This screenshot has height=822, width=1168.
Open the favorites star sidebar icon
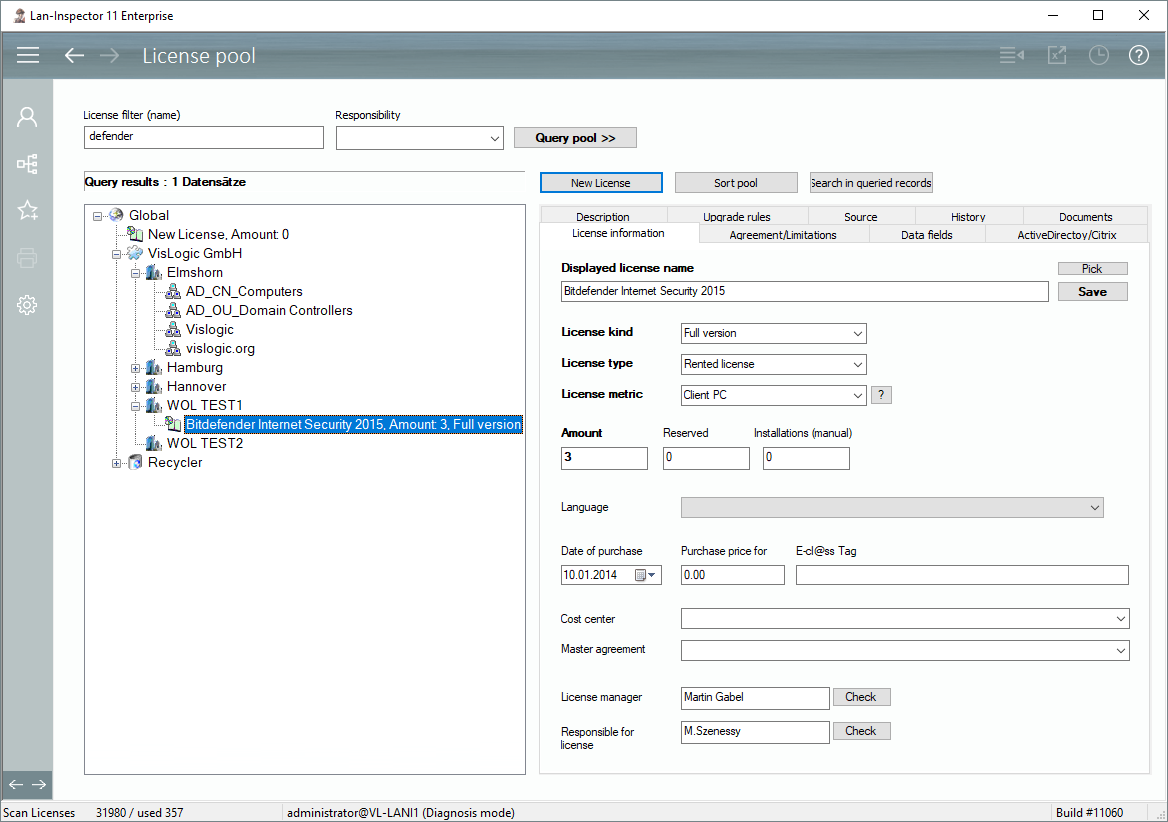point(27,211)
